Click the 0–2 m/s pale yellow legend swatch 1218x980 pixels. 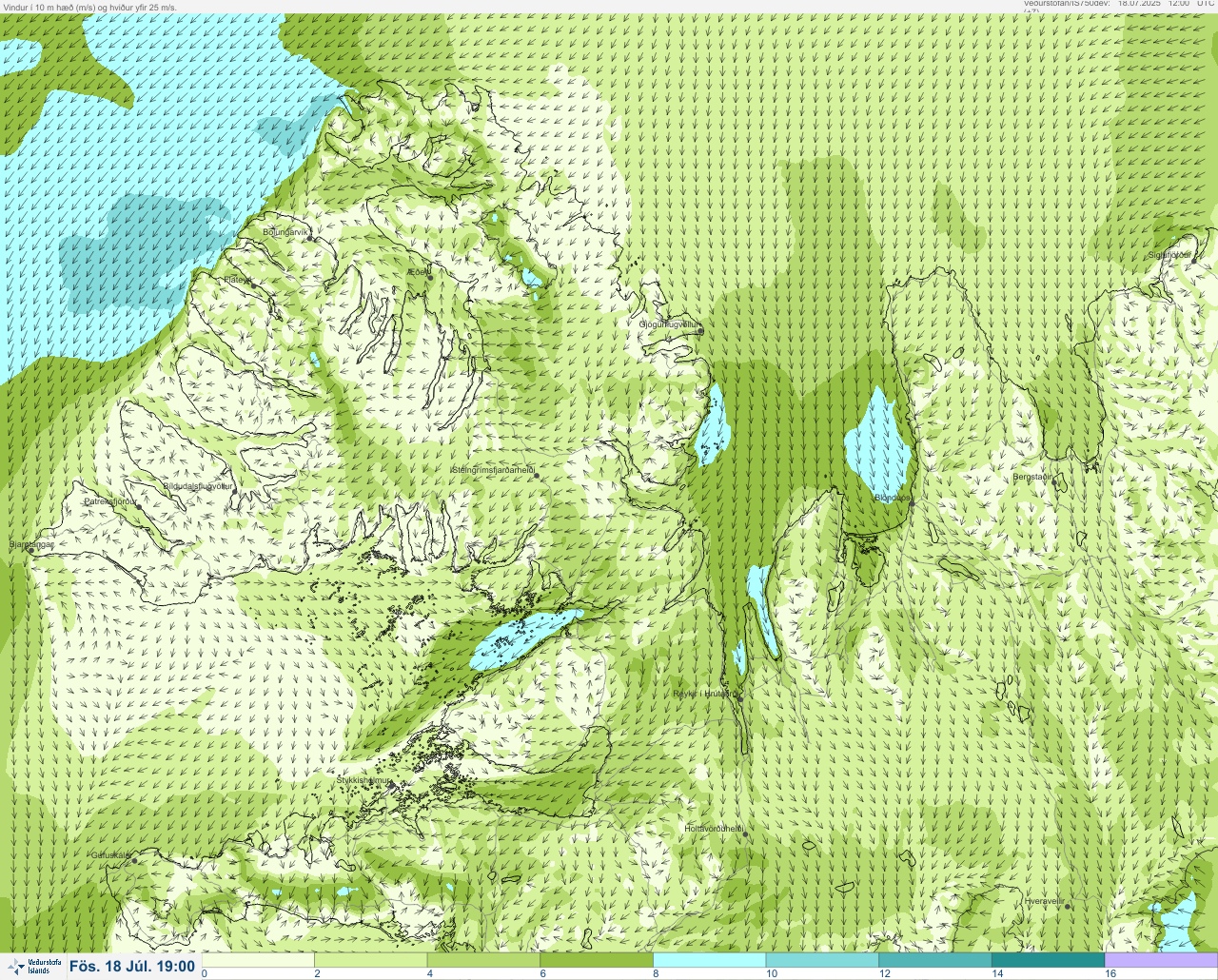point(258,960)
